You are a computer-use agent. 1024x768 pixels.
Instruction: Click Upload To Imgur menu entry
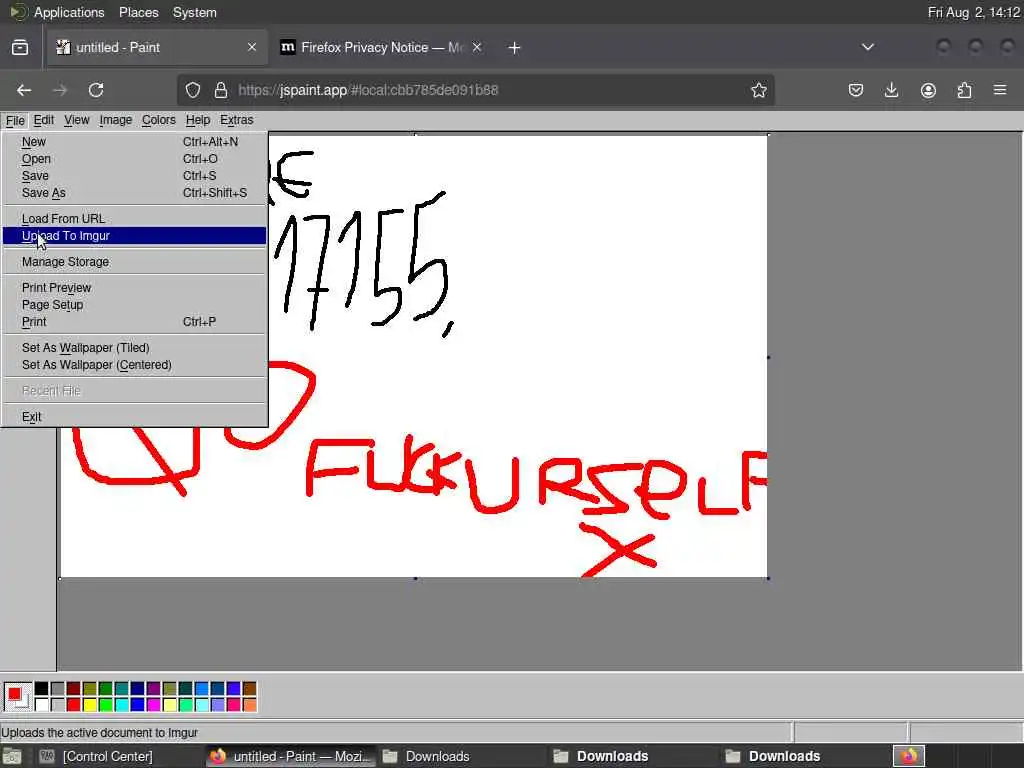pyautogui.click(x=134, y=236)
